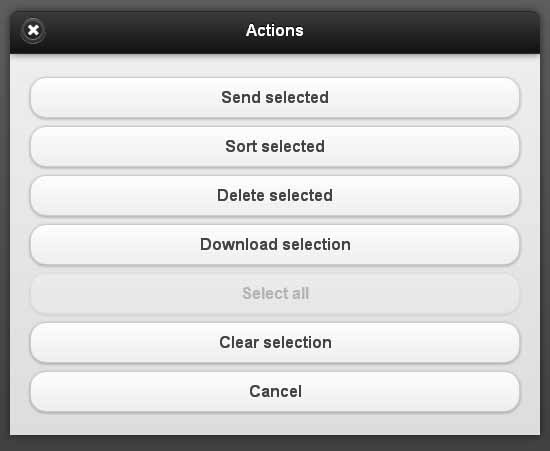Clear the current selection

[x=275, y=343]
